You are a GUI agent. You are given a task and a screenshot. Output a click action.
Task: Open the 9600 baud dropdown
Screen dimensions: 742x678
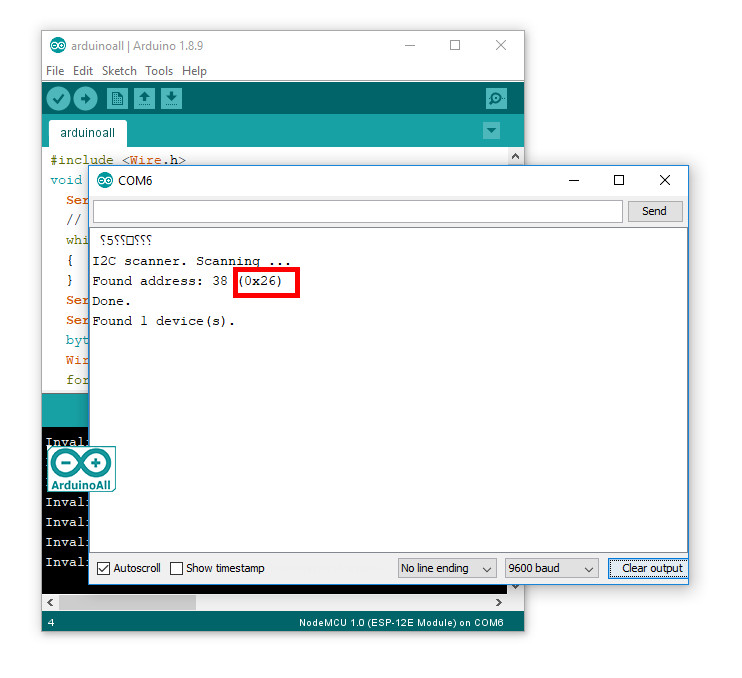click(x=551, y=568)
